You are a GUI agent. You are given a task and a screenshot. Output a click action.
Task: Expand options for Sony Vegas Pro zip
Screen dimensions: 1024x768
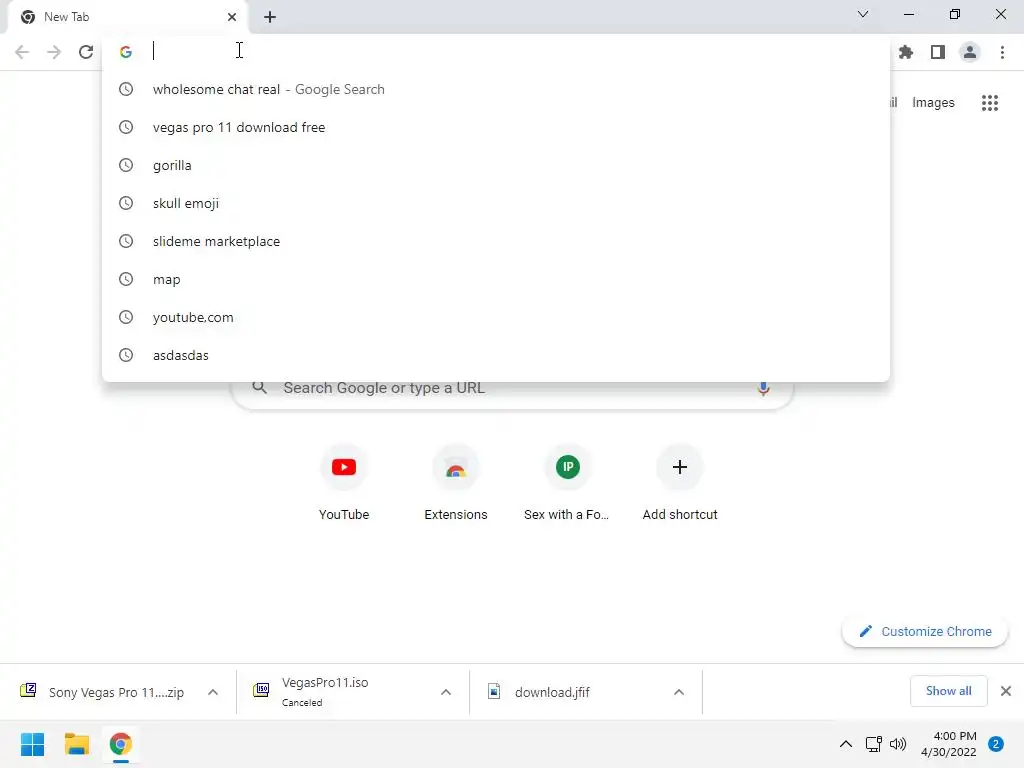pos(213,692)
